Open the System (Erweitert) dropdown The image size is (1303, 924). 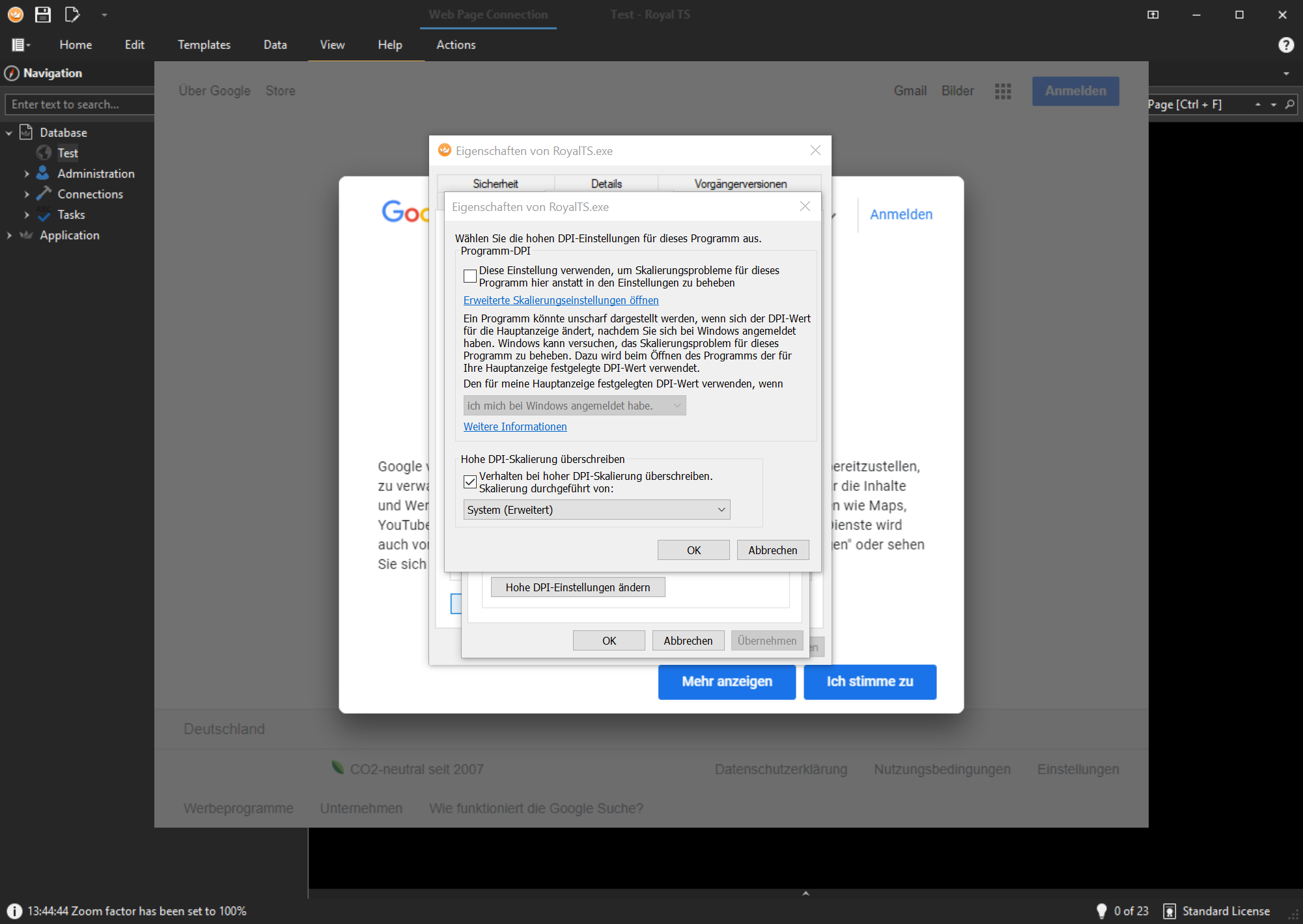[596, 510]
